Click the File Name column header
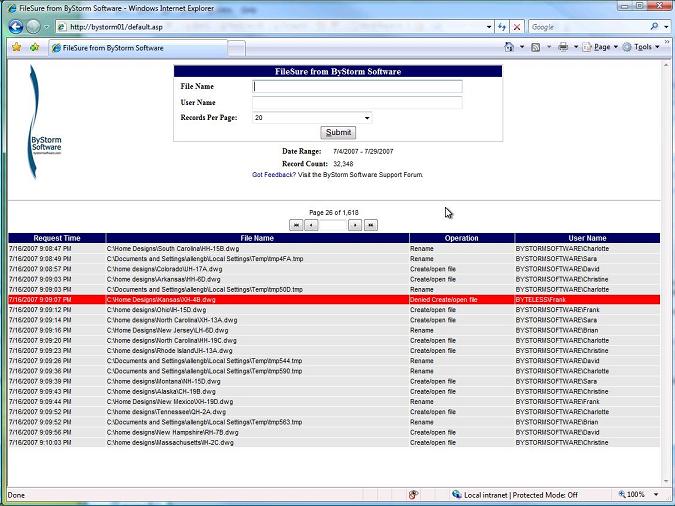The image size is (675, 506). [x=257, y=238]
